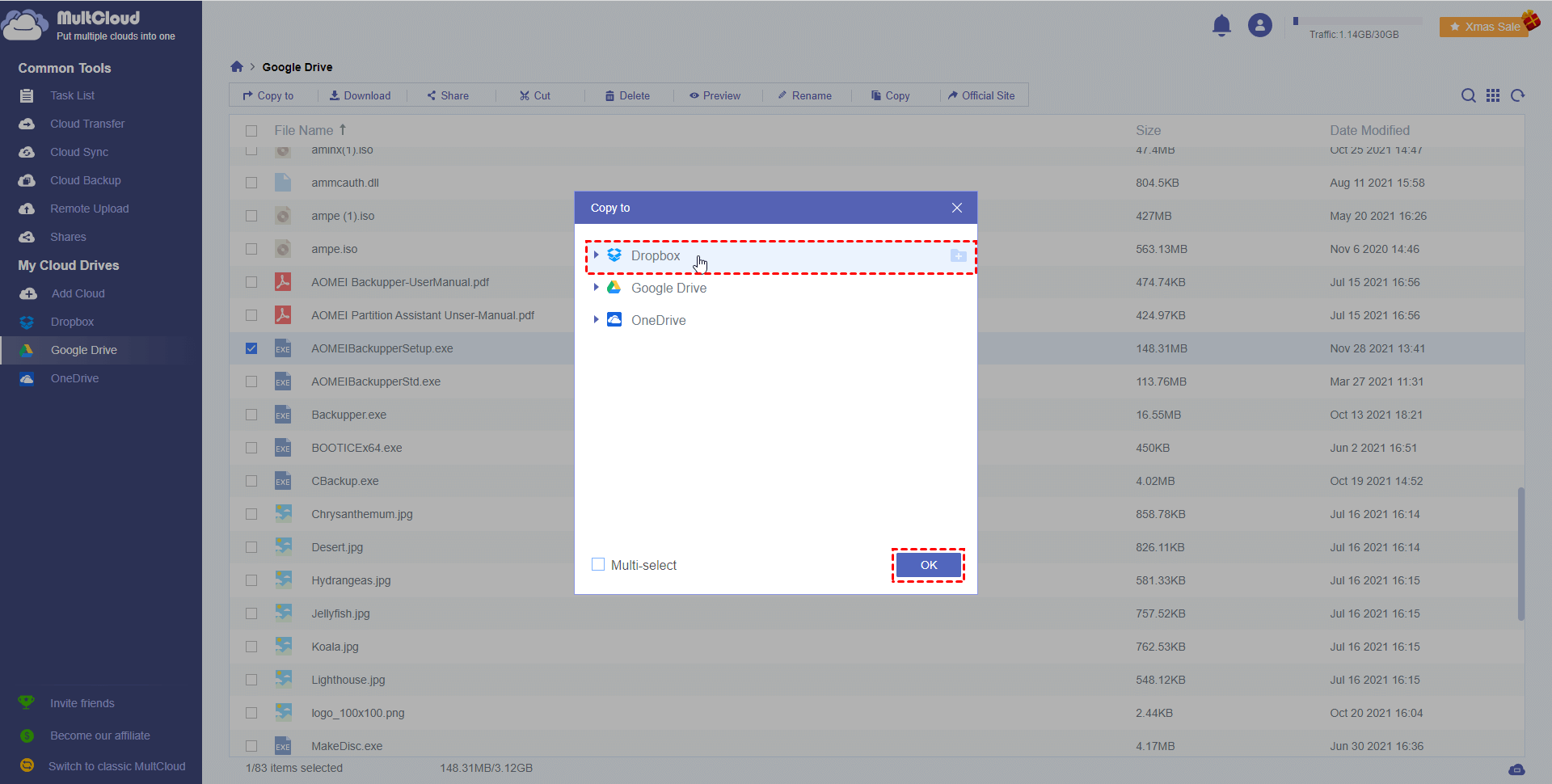Click Cut in toolbar
This screenshot has height=784, width=1552.
535,95
